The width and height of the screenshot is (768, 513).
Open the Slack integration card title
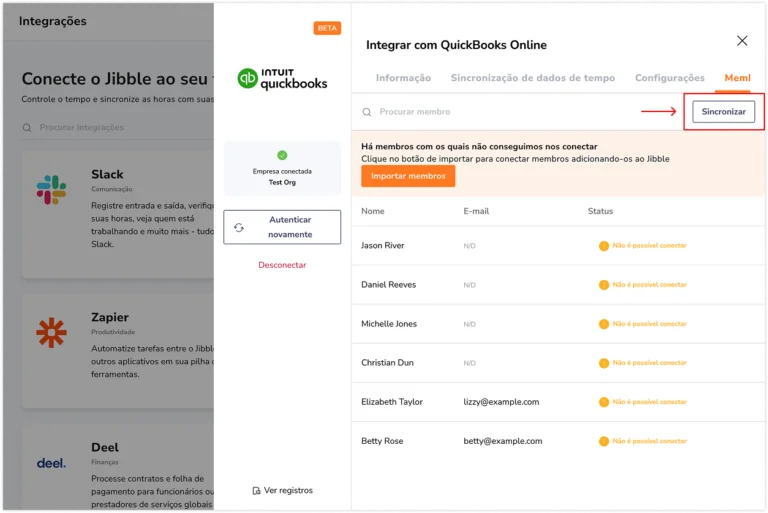pyautogui.click(x=107, y=174)
